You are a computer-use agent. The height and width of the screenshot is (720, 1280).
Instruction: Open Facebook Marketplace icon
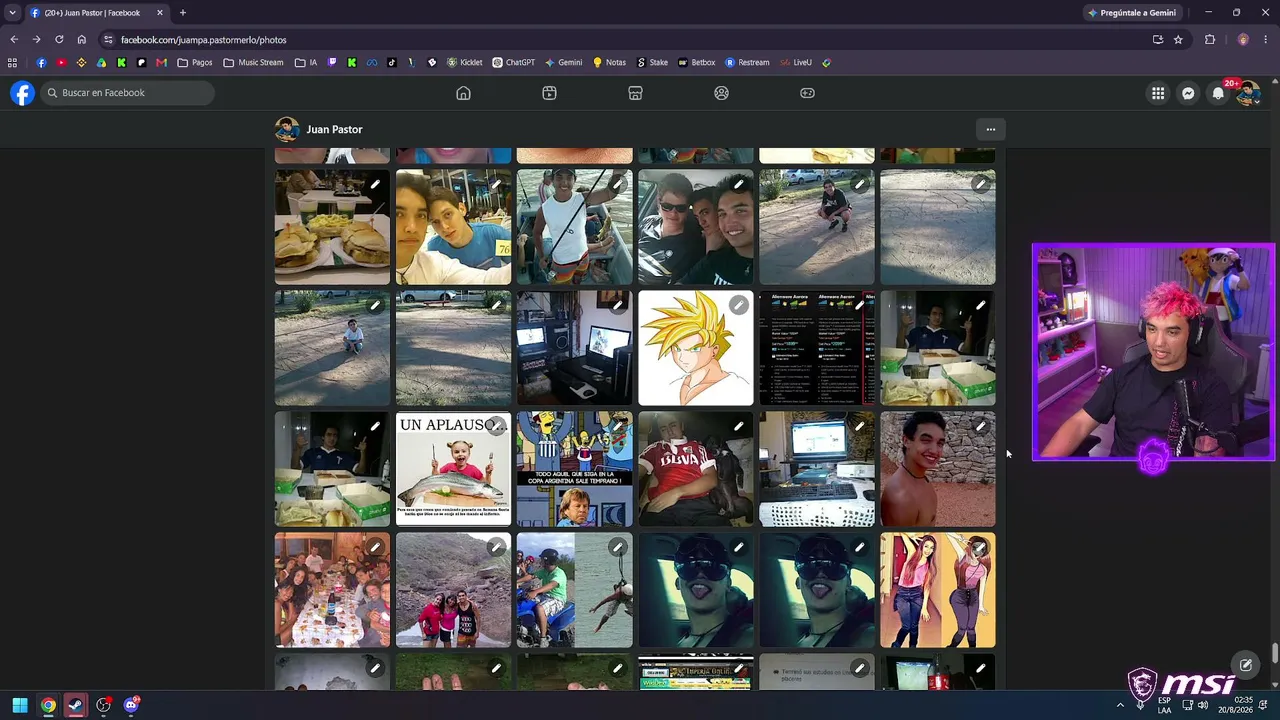[635, 93]
